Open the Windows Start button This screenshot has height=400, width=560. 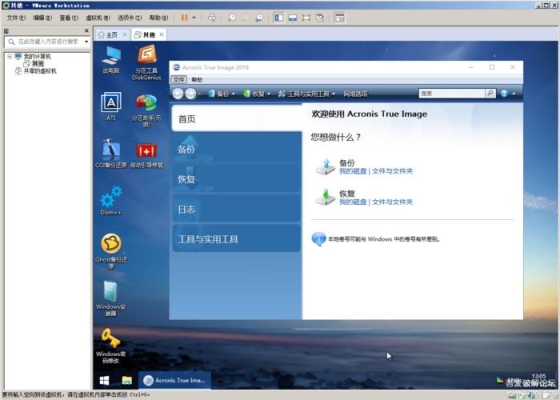(x=104, y=380)
